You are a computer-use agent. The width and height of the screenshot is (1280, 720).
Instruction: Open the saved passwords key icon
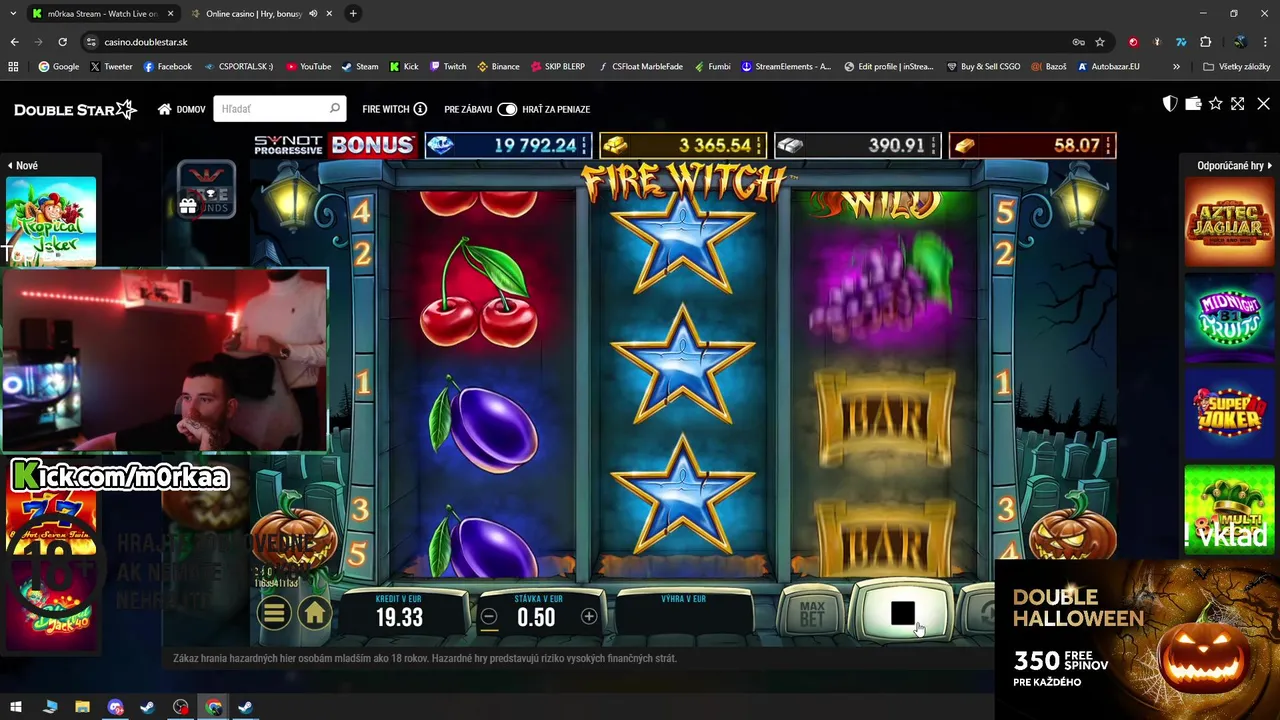pos(1078,42)
